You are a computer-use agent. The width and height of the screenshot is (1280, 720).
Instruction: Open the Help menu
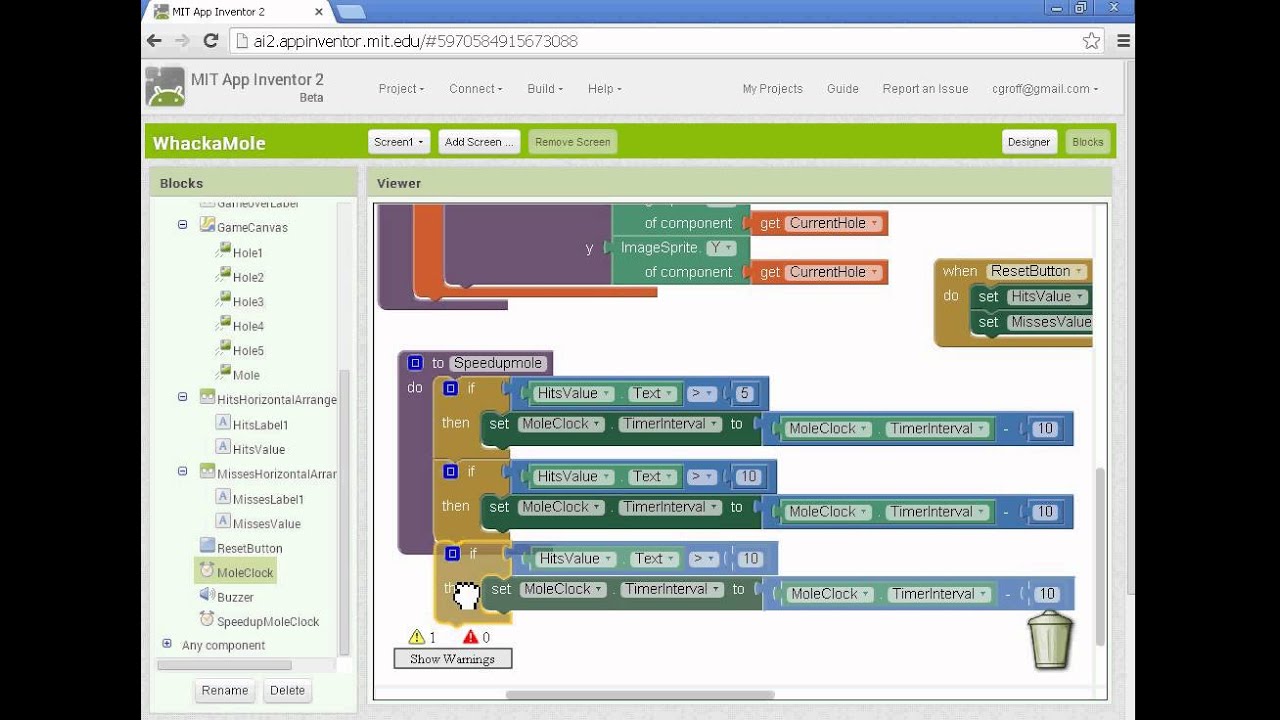tap(604, 89)
